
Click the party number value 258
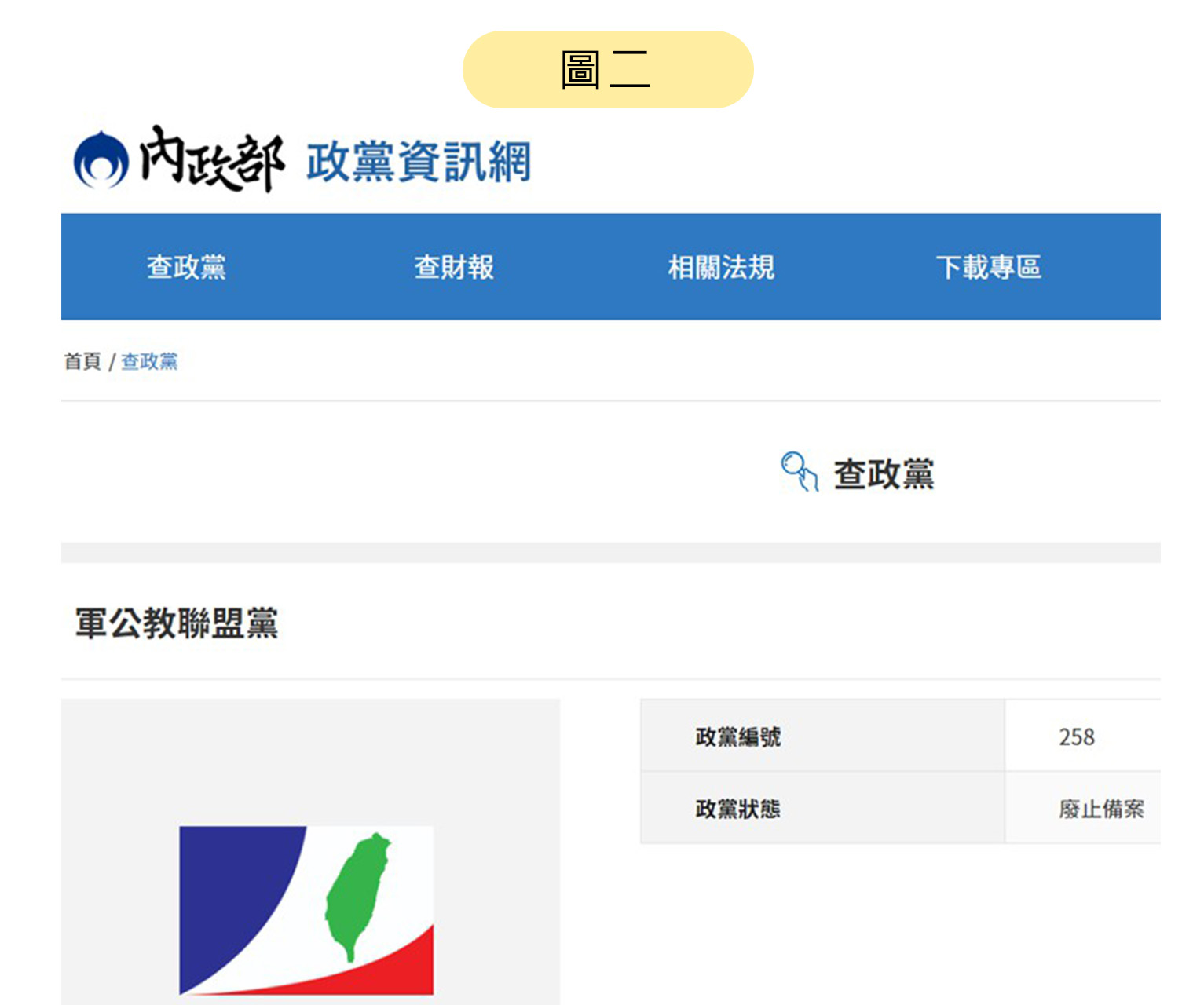[x=1076, y=736]
